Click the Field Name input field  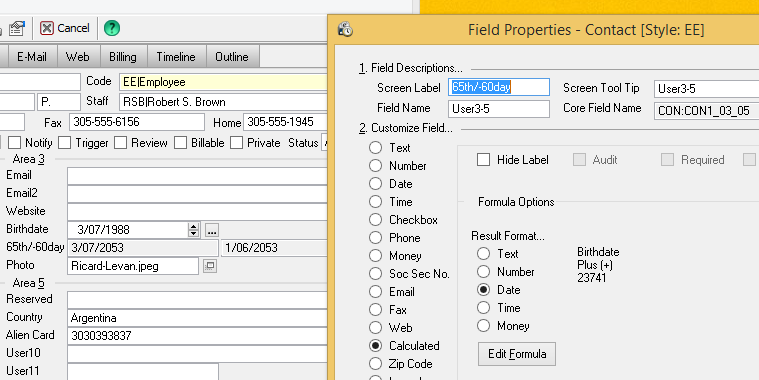point(499,109)
